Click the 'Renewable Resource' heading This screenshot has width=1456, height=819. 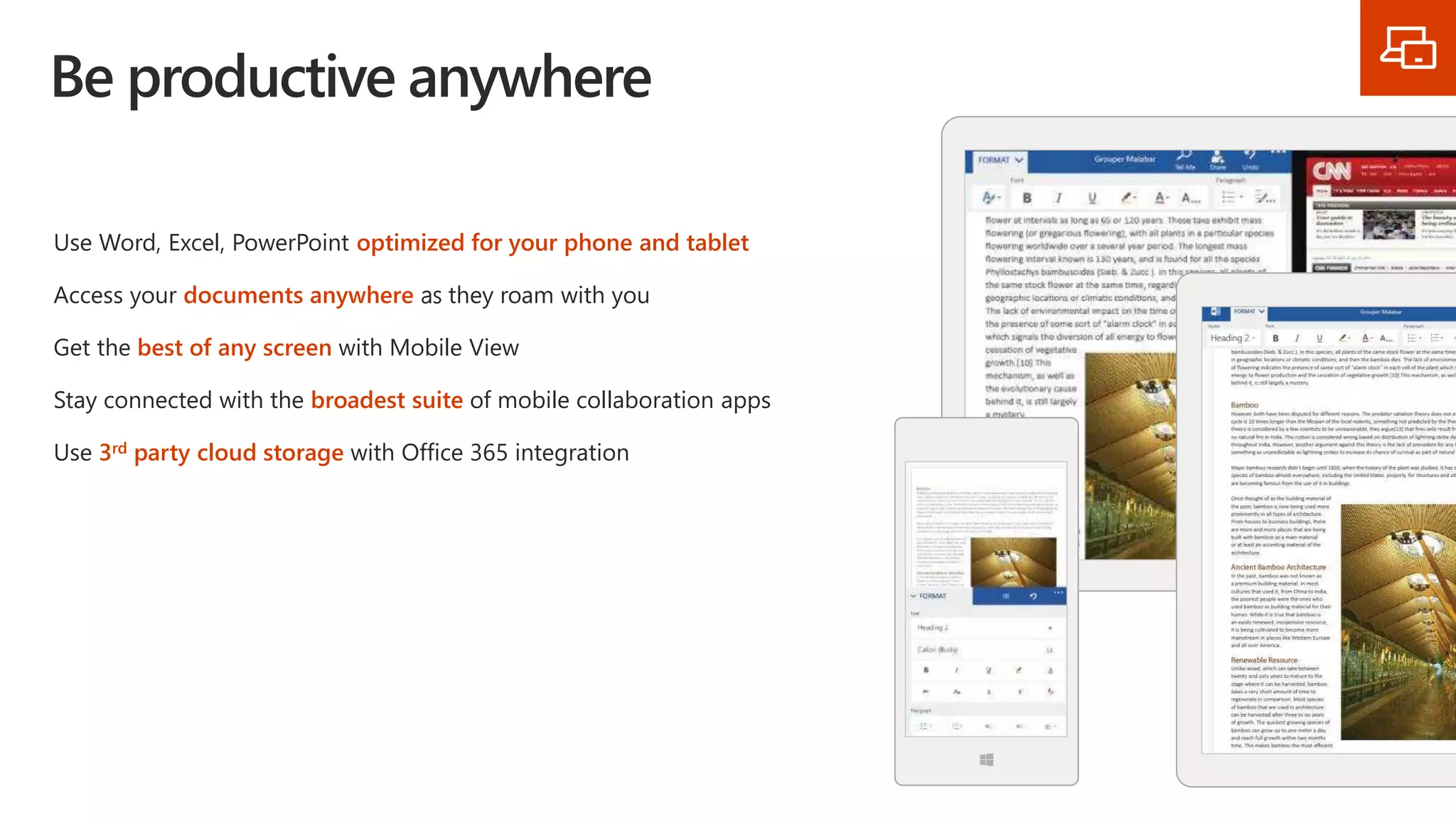(1264, 660)
